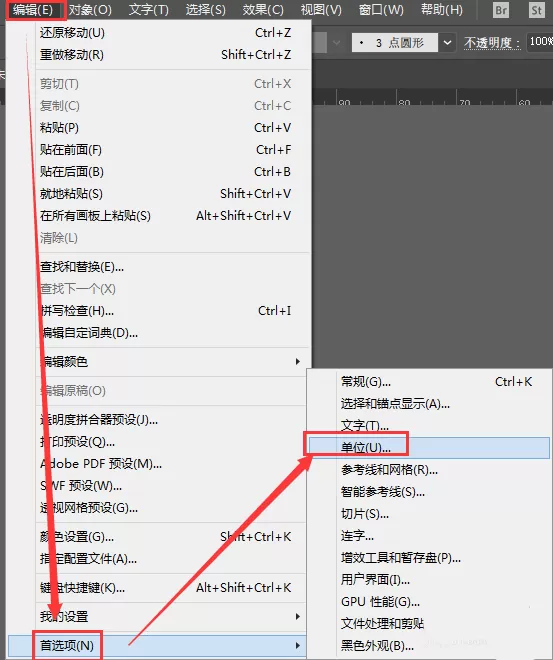Open the 视图(V) menu
The image size is (553, 660).
pos(321,10)
